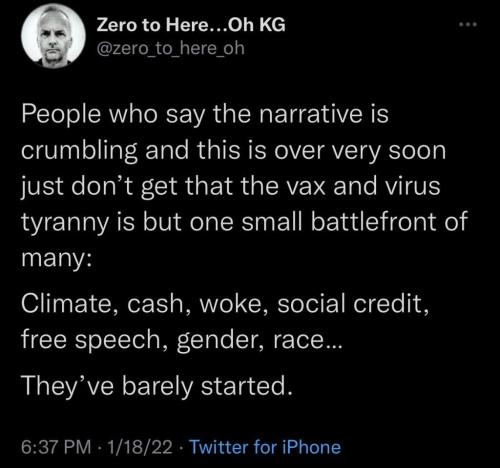Screen dimensions: 500x468
Task: Open the Zero to Here...Oh KG profile name
Action: click(x=191, y=25)
